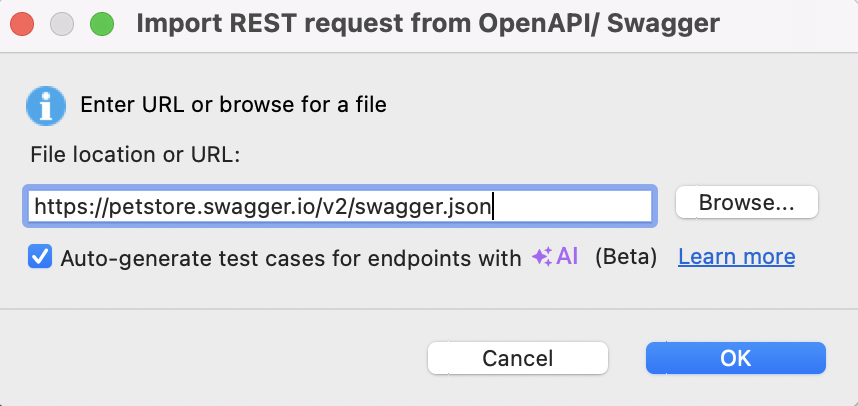Click the https prefix in the URL field
This screenshot has height=406, width=858.
click(57, 206)
